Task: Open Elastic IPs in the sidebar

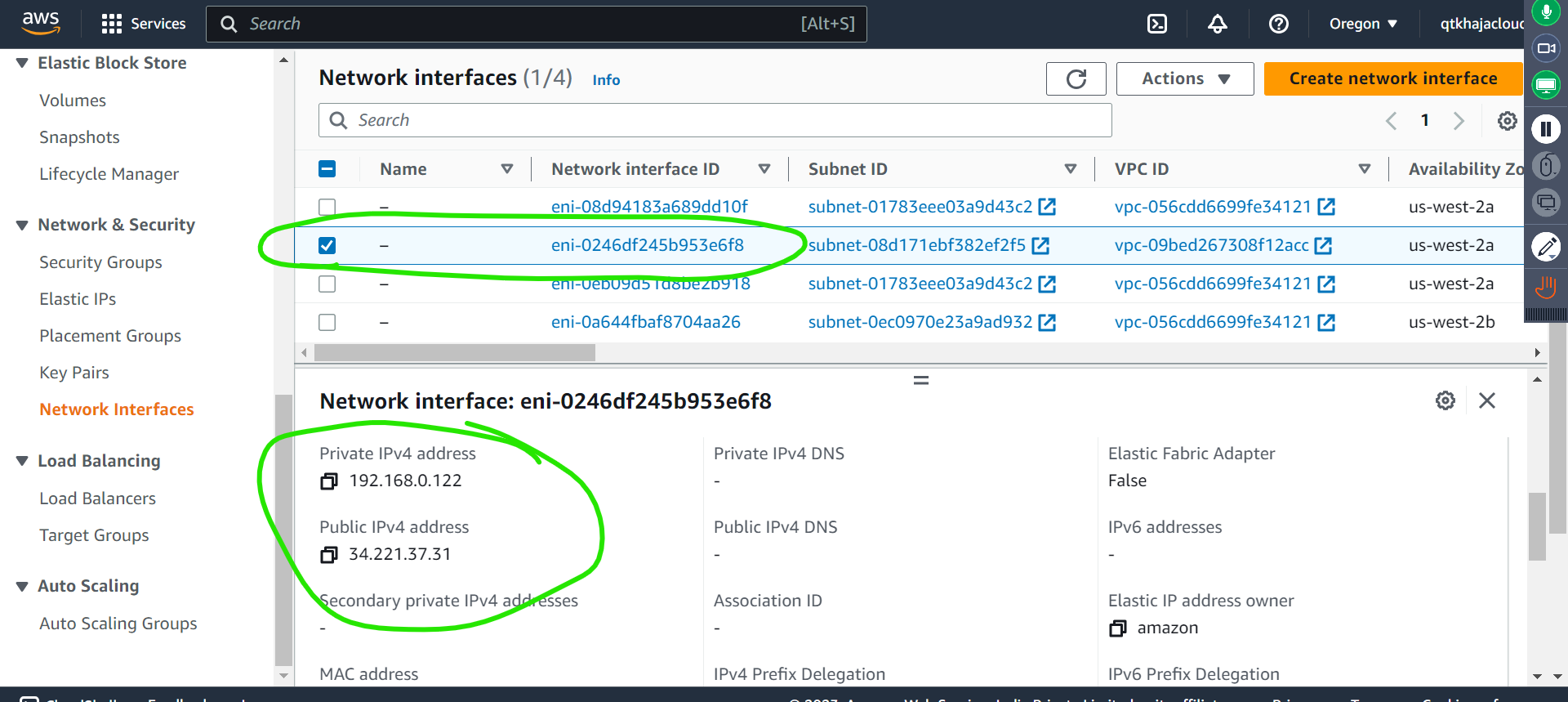Action: pyautogui.click(x=78, y=299)
